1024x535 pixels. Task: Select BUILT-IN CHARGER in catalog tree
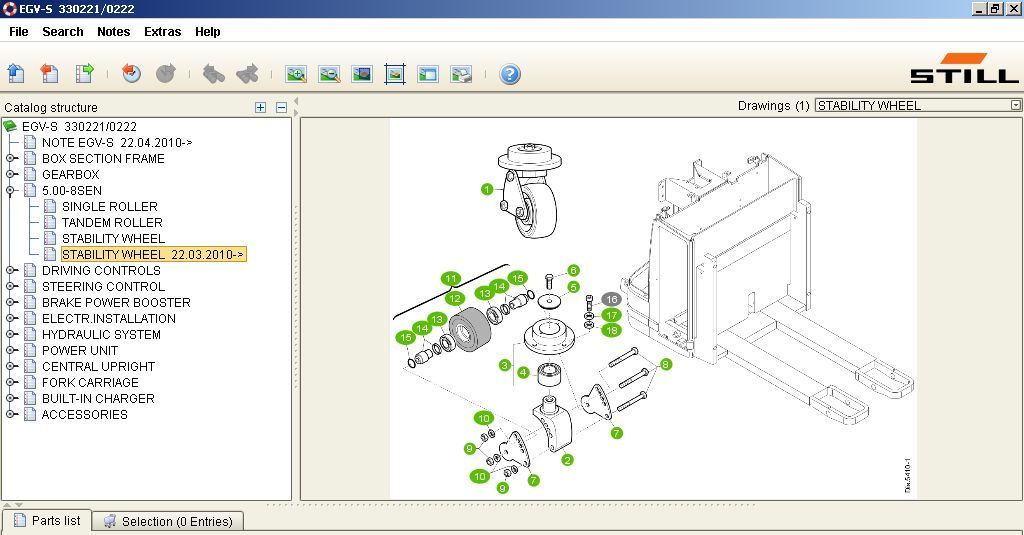coord(98,398)
